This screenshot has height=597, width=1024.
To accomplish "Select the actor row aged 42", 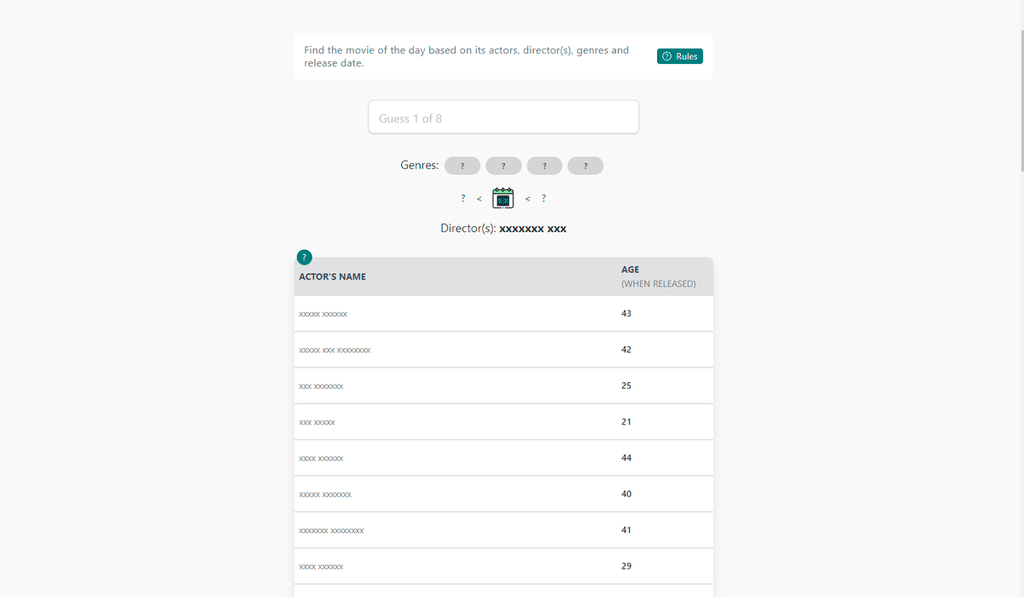I will [x=503, y=350].
